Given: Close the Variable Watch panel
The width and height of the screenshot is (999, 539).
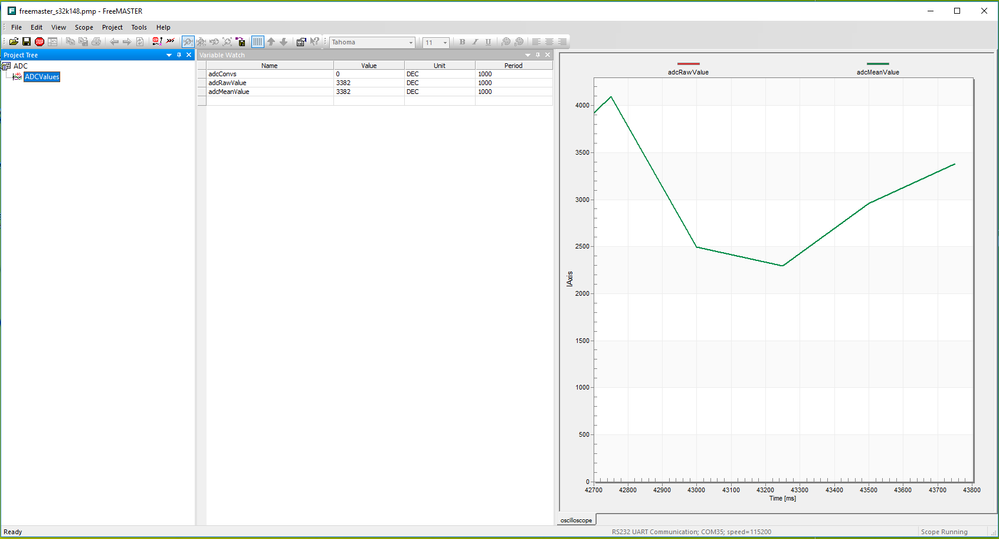Looking at the screenshot, I should (547, 55).
